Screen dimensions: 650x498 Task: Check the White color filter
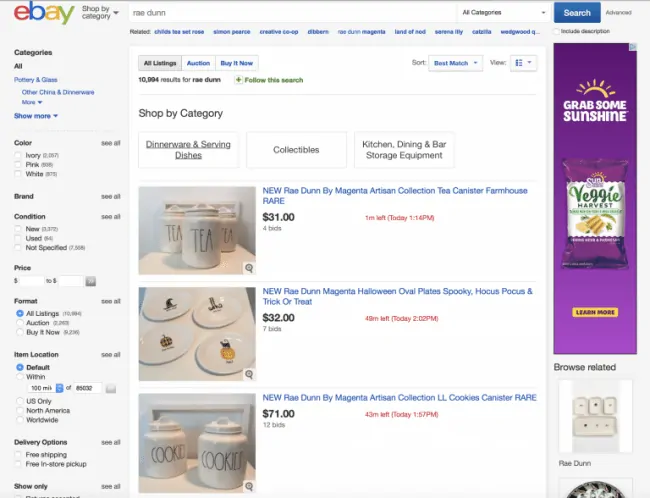[x=18, y=174]
